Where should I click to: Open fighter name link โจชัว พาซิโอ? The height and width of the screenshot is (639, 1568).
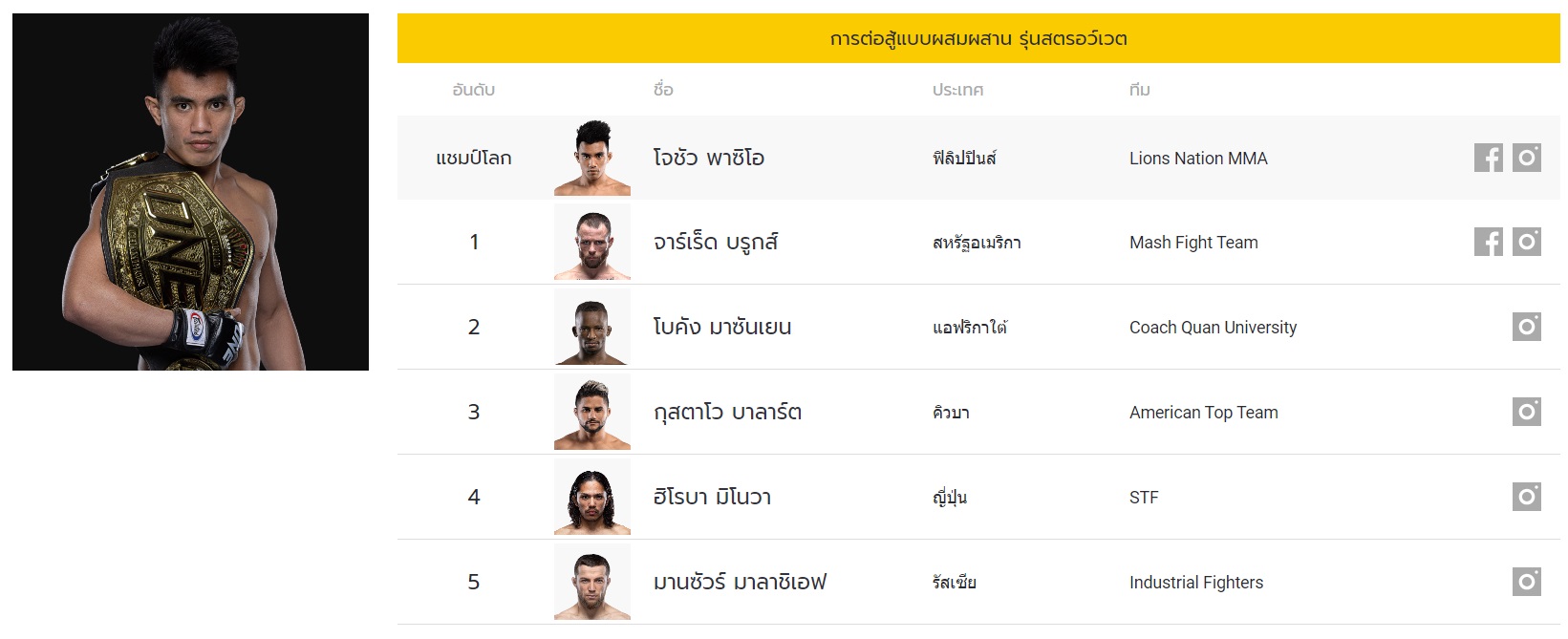pyautogui.click(x=709, y=158)
